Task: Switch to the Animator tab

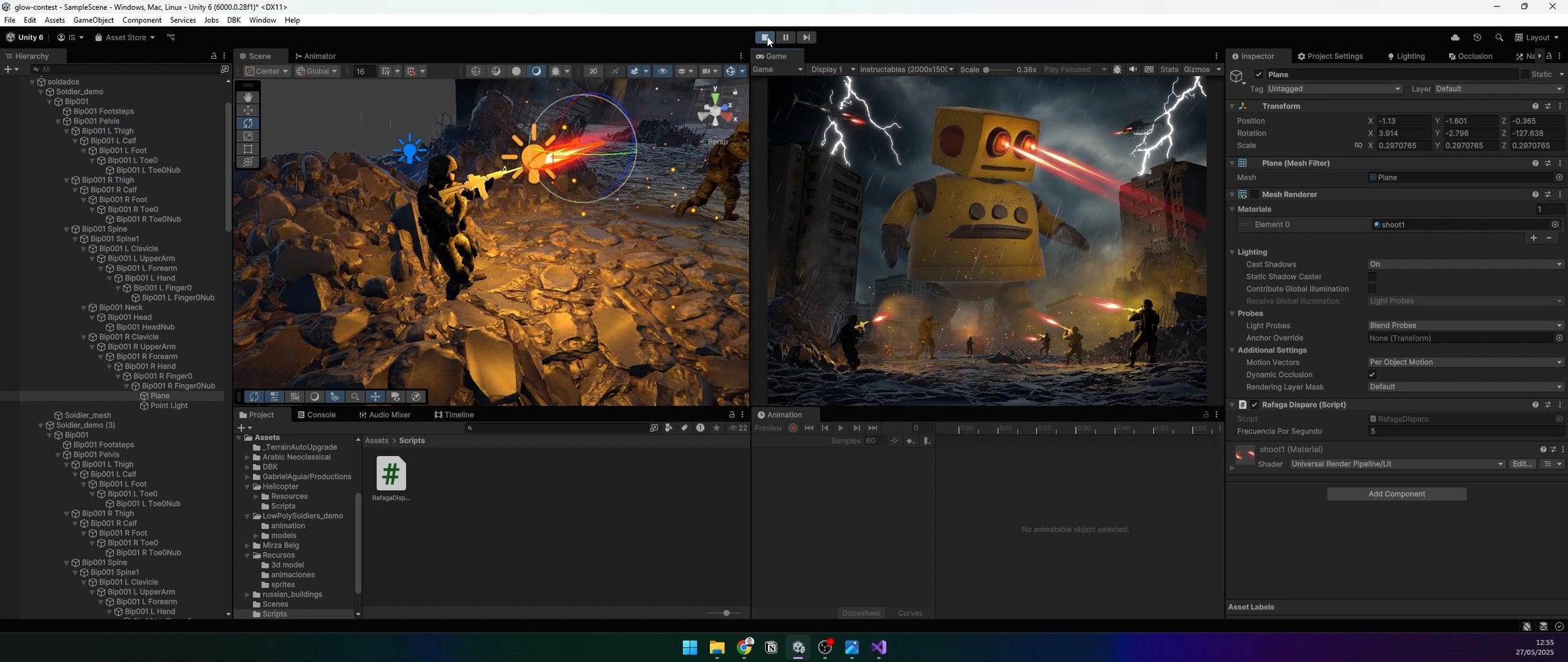Action: pos(315,56)
